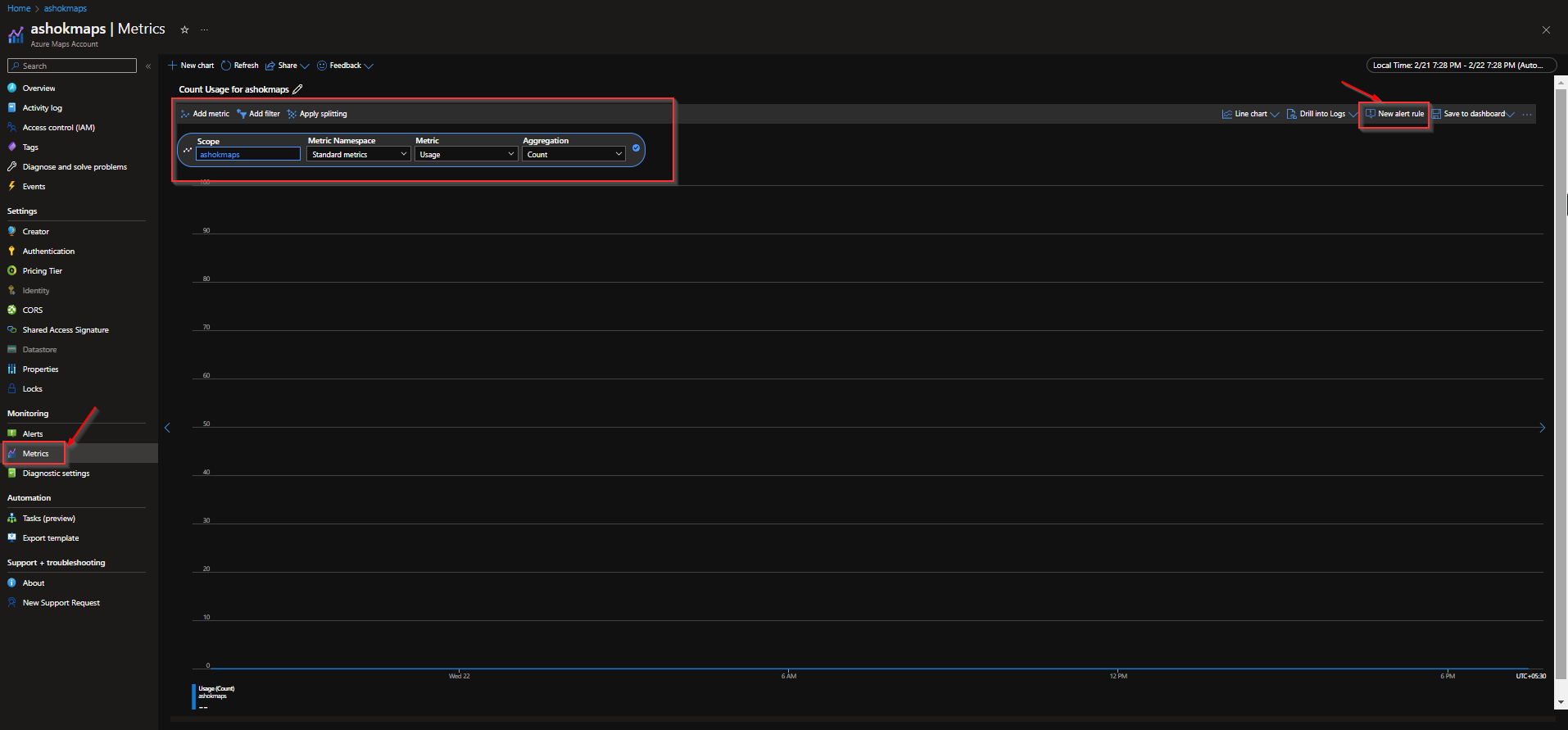Image resolution: width=1568 pixels, height=730 pixels.
Task: Open Activity log in the sidebar
Action: point(42,107)
